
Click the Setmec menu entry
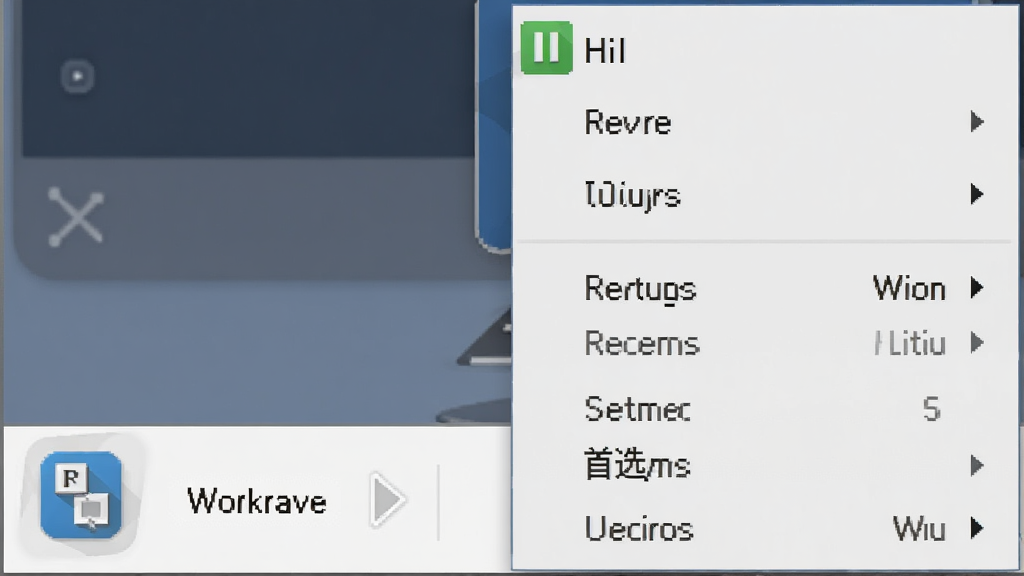[x=764, y=409]
